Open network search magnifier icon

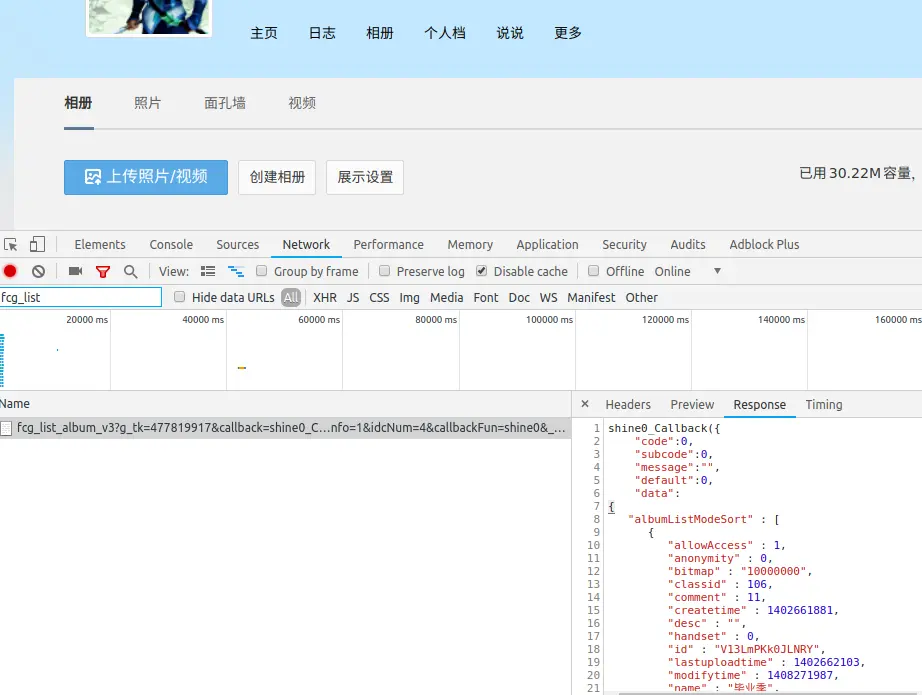[x=131, y=271]
